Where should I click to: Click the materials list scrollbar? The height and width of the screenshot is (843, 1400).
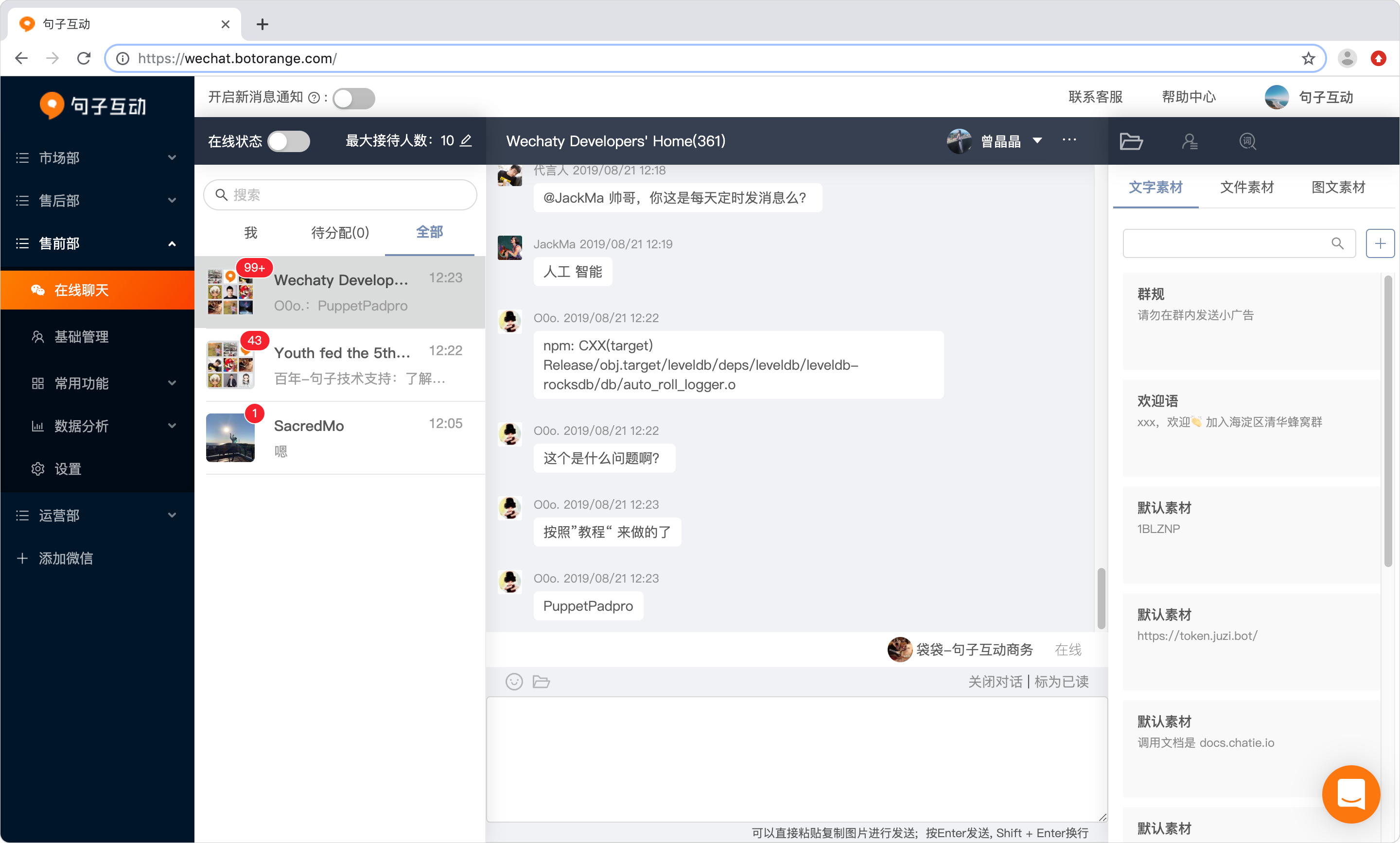[1388, 422]
